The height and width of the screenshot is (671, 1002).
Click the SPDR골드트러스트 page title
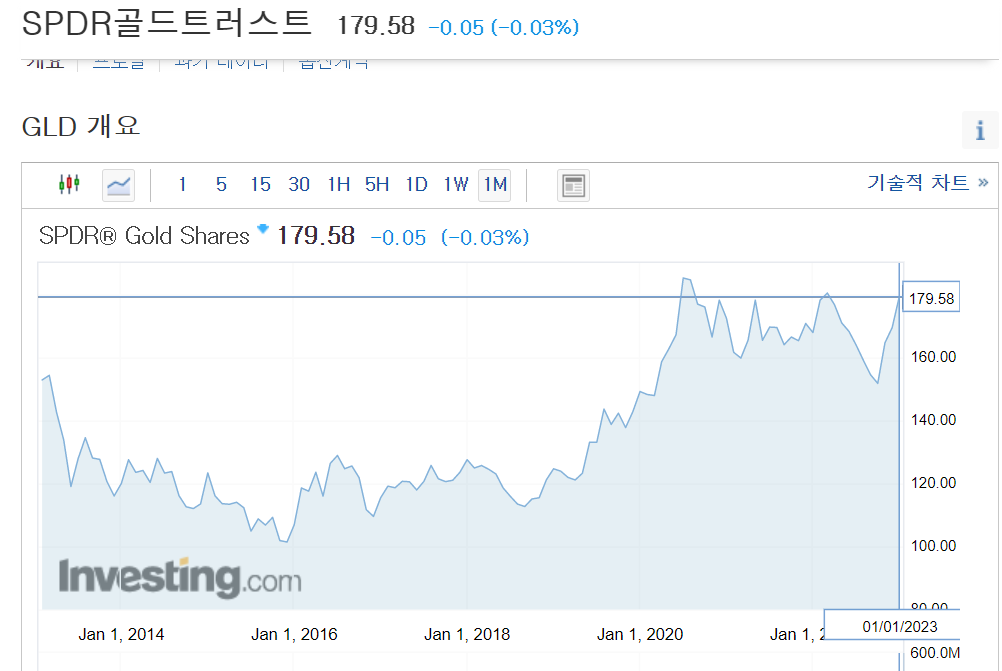[x=167, y=24]
